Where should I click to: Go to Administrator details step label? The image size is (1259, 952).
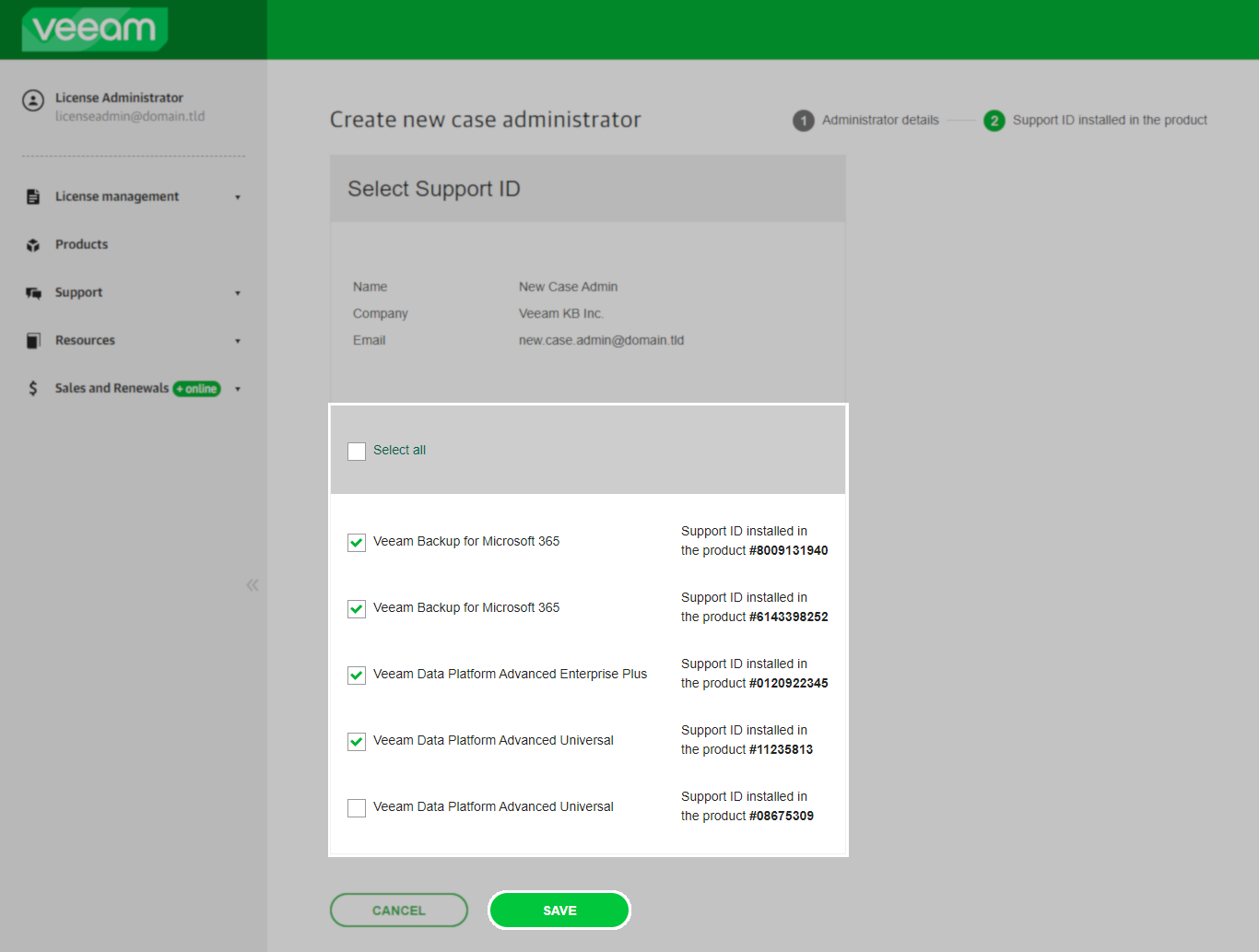point(880,120)
